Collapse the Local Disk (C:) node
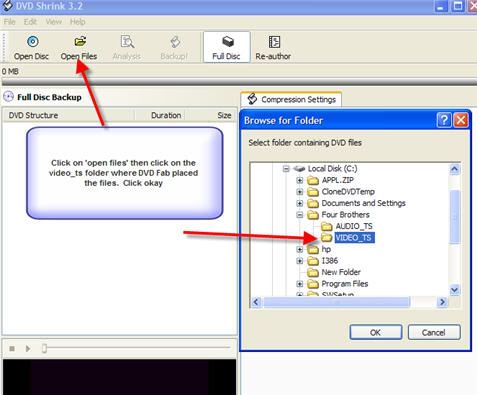477x395 pixels. coord(286,169)
